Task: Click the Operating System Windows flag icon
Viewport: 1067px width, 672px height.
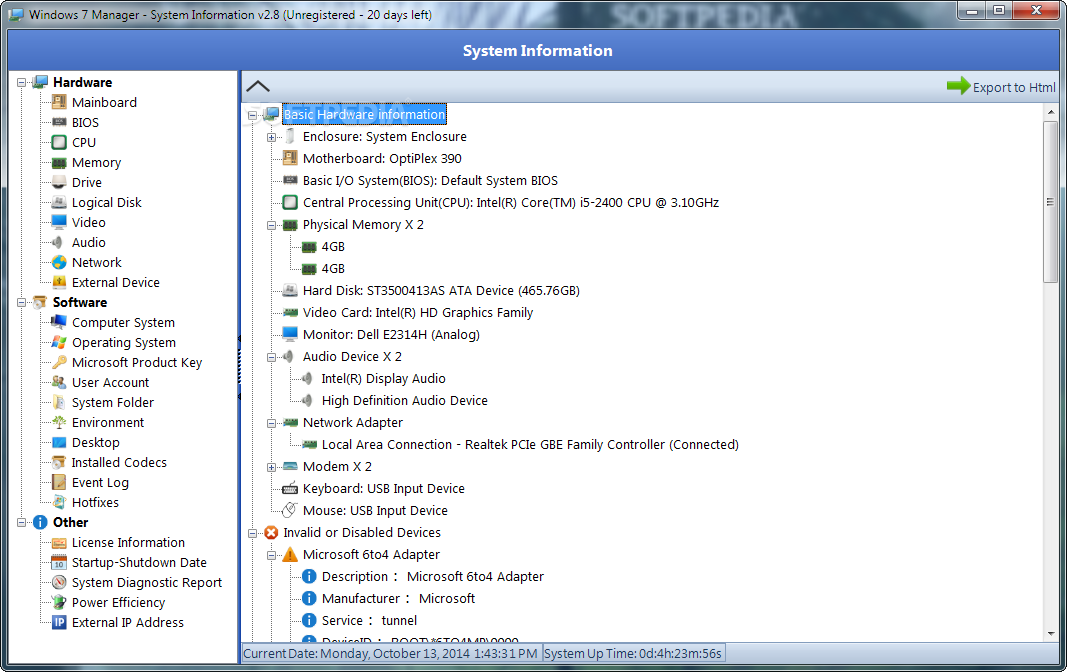Action: 59,342
